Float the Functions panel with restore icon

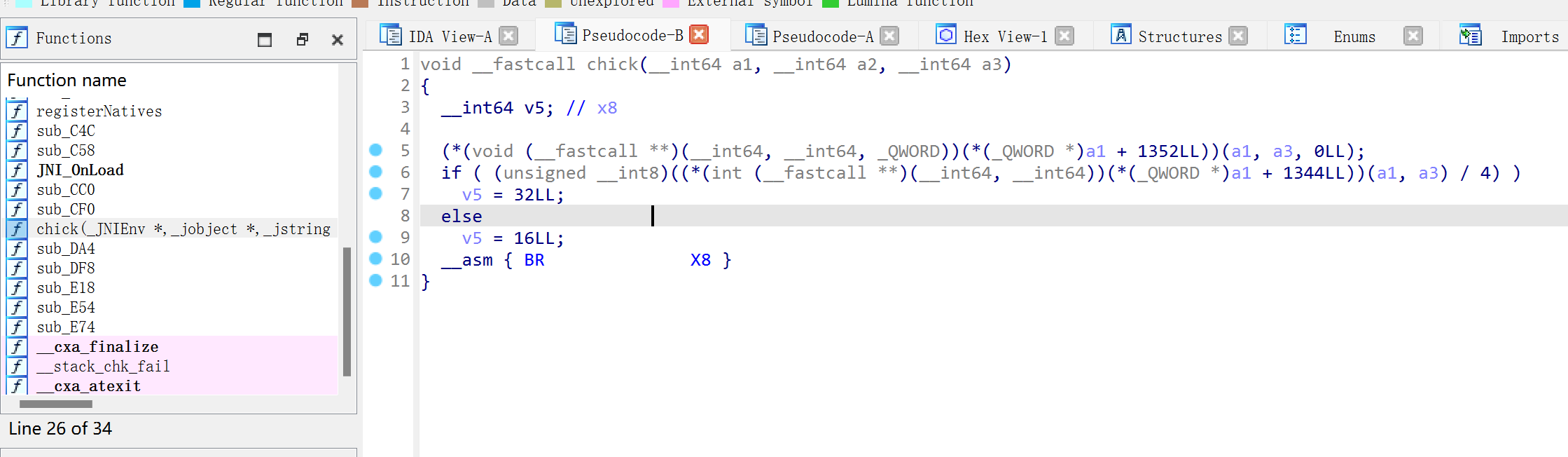click(302, 40)
